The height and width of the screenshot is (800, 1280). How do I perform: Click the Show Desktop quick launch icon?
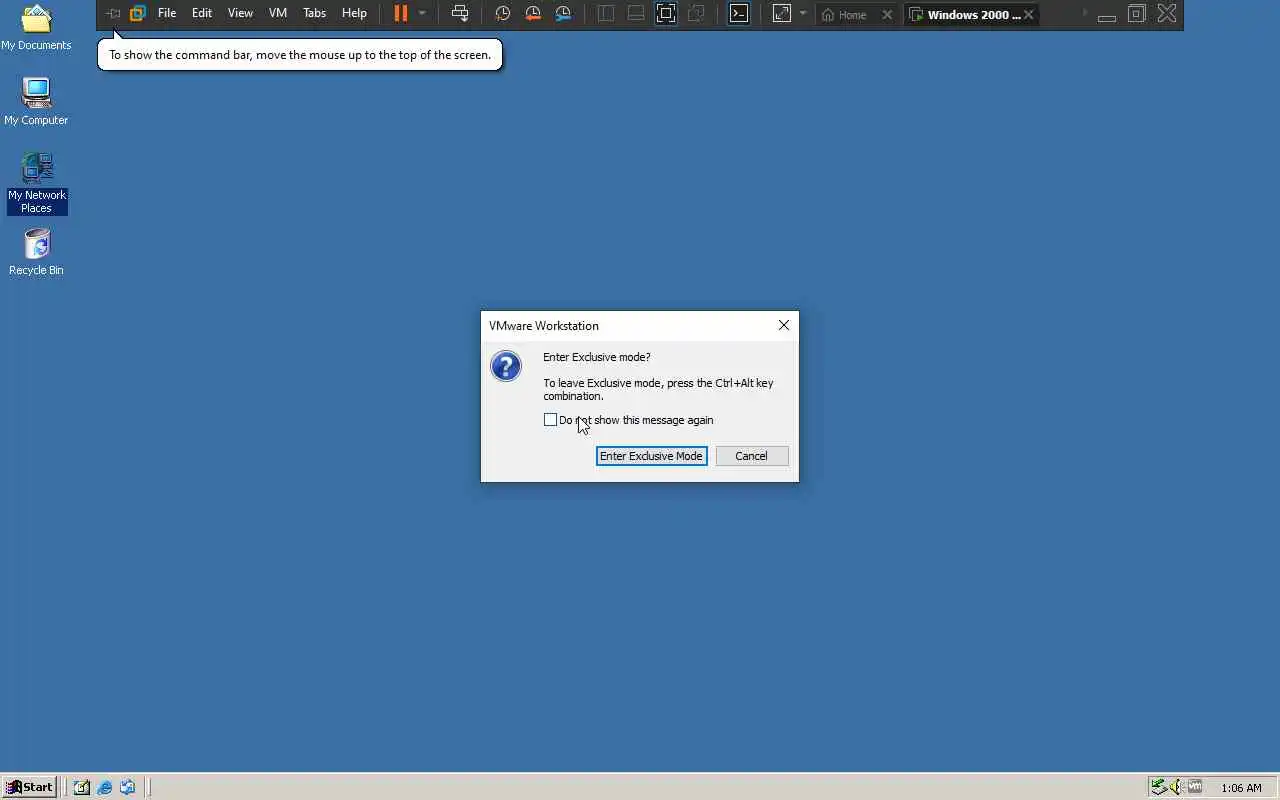pyautogui.click(x=82, y=787)
